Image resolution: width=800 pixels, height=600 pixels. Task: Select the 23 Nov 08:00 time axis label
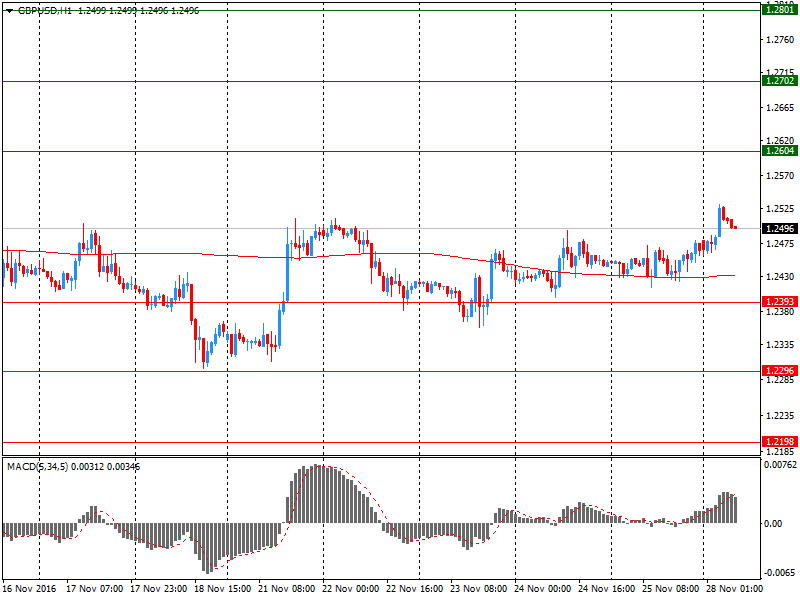click(479, 588)
